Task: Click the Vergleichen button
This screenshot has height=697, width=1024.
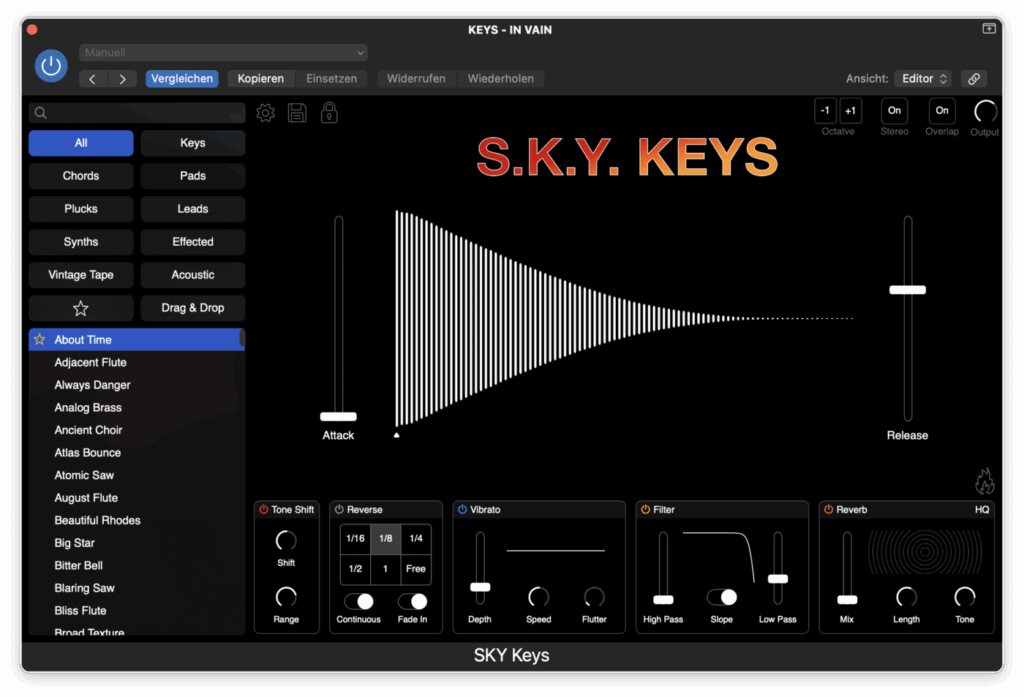Action: tap(182, 79)
